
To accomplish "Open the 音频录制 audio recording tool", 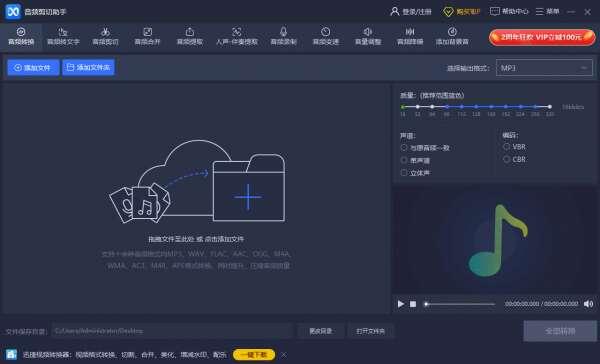I will 284,36.
